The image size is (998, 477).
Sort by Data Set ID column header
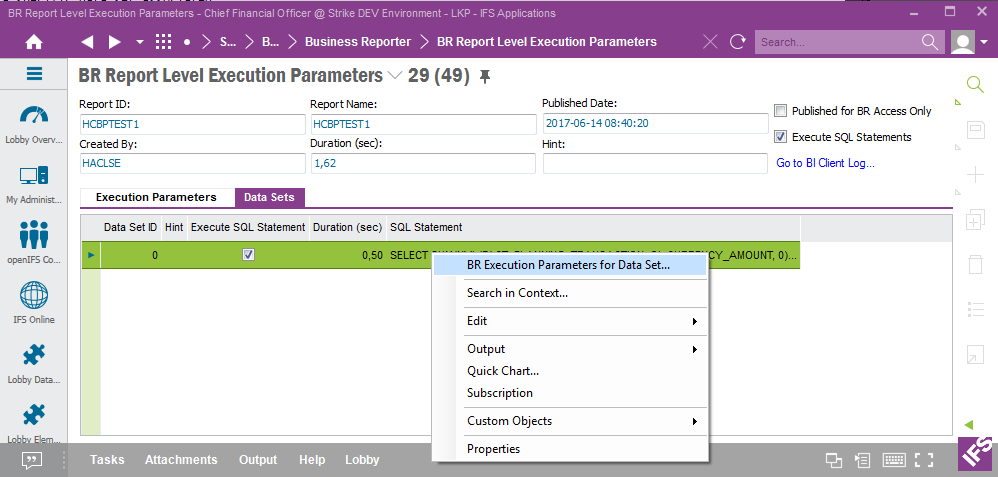130,227
